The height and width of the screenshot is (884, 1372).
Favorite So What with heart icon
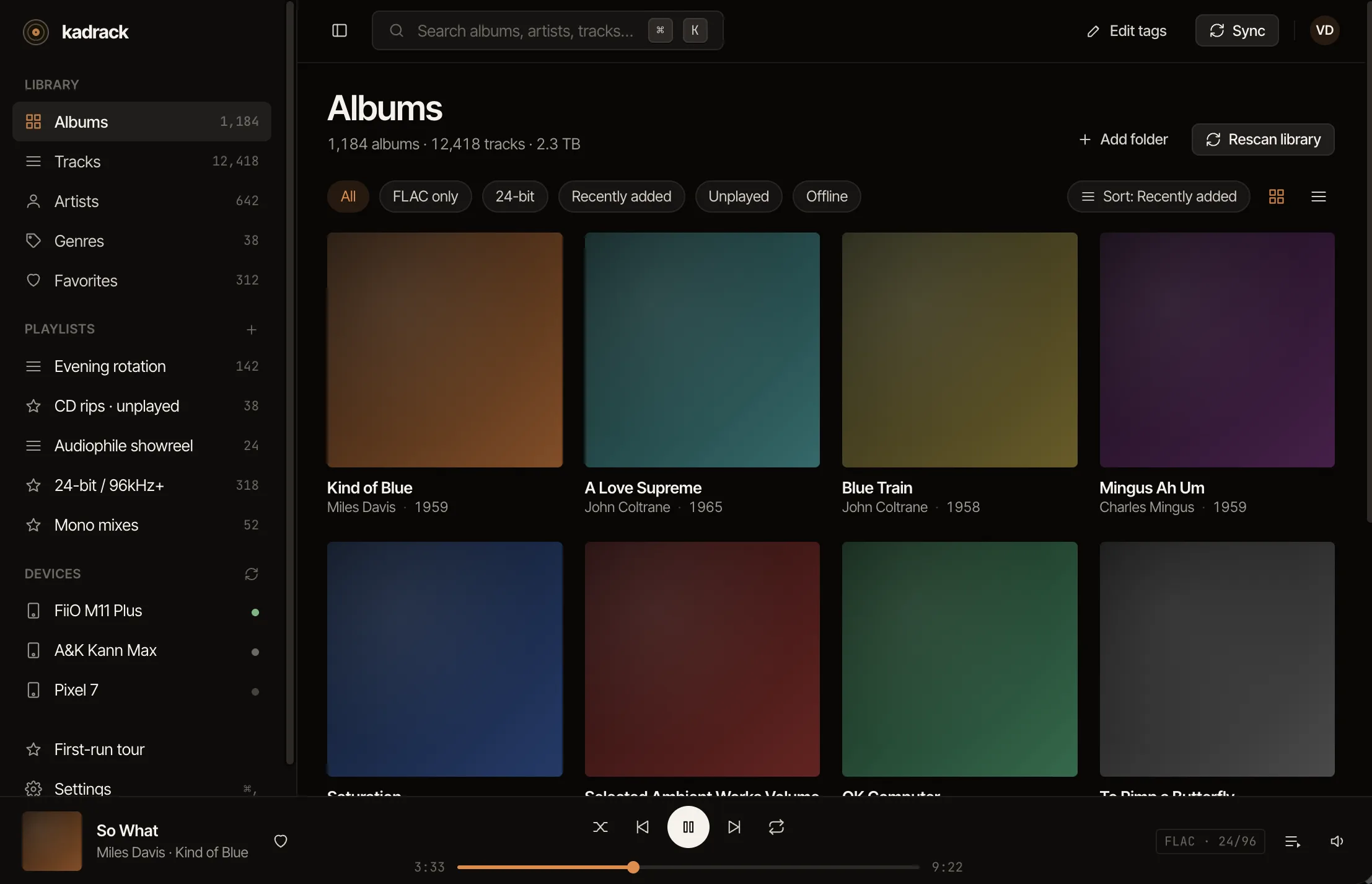(281, 841)
